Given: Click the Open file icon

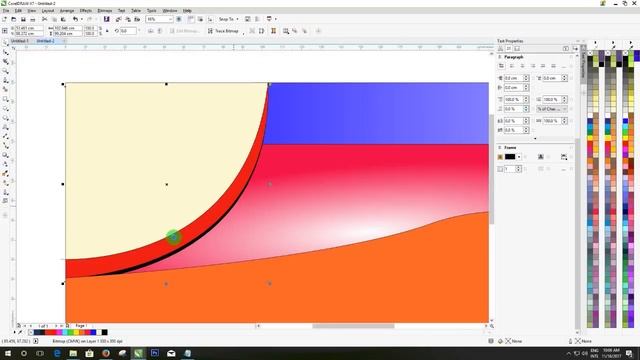Looking at the screenshot, I should (x=13, y=19).
